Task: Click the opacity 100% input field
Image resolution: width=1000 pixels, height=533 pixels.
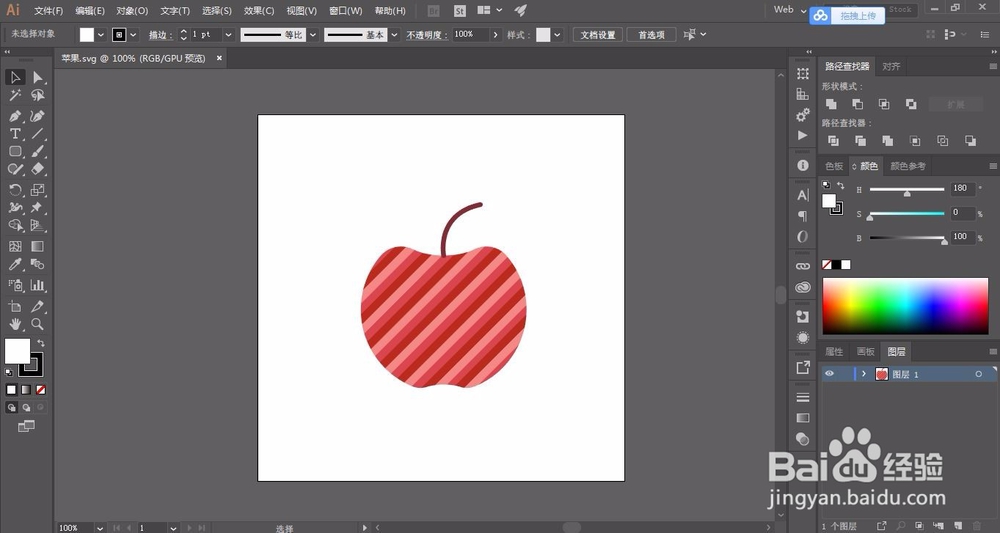Action: 471,35
